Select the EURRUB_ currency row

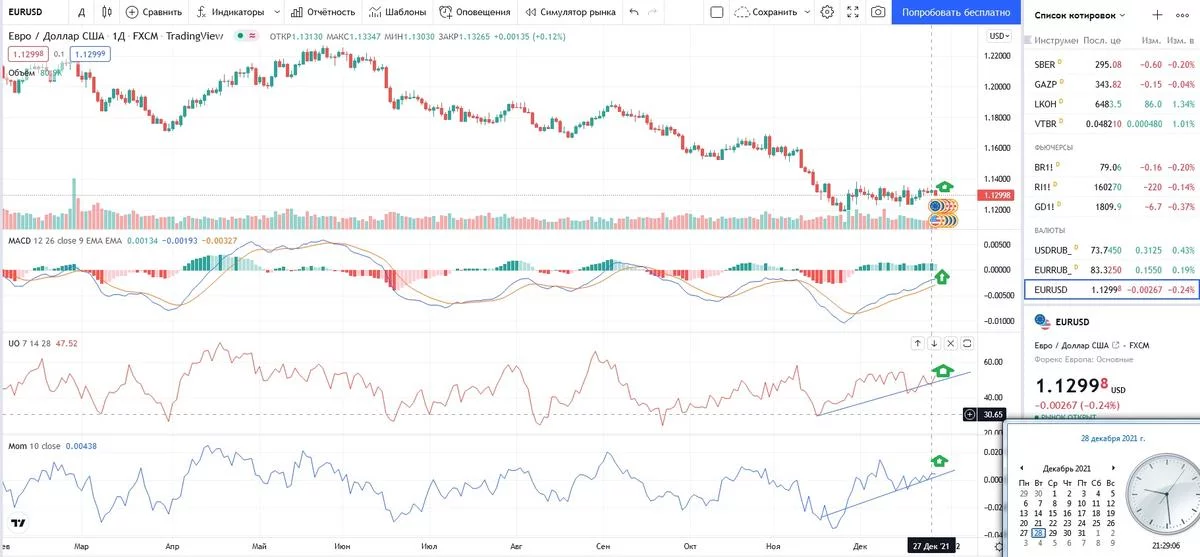tap(1112, 270)
